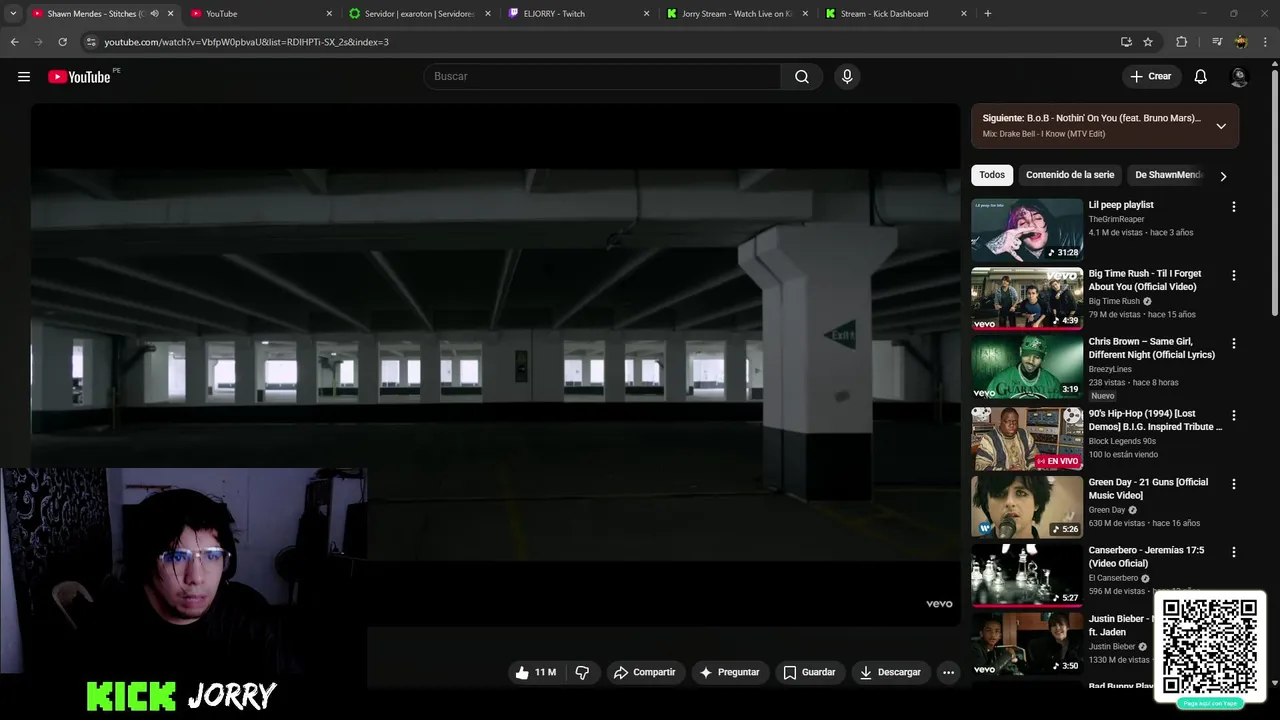Viewport: 1280px width, 720px height.
Task: Select the Todos filter chip
Action: click(x=992, y=175)
